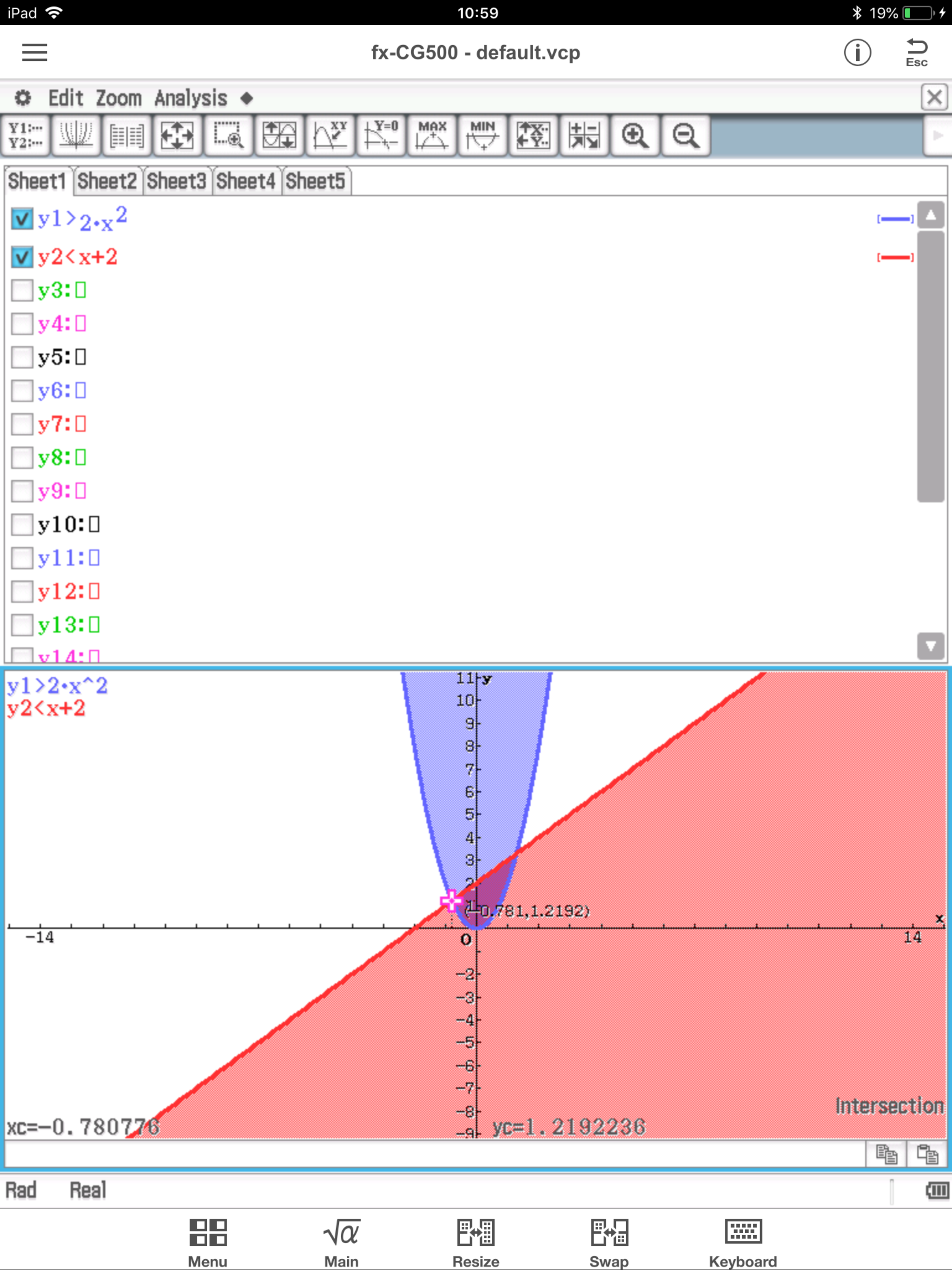The image size is (952, 1270).
Task: Open the Y1/Y2 graph editor toolbar icon
Action: (x=25, y=135)
